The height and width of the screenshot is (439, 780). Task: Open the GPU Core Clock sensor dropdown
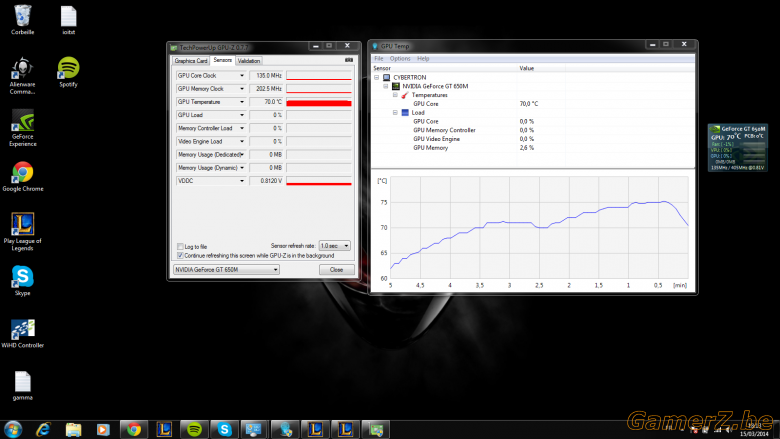pos(242,76)
